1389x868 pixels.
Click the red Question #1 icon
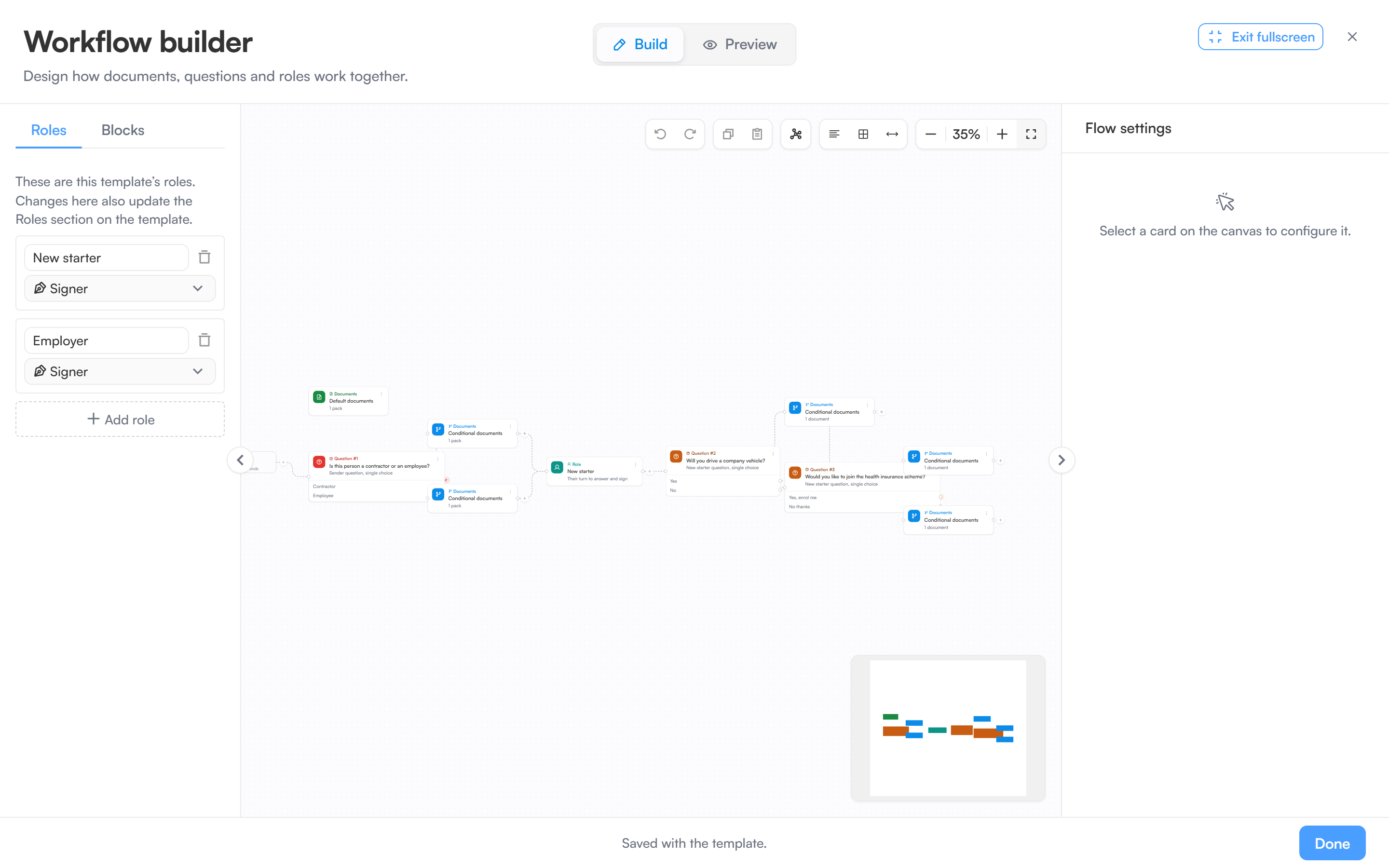[x=319, y=461]
